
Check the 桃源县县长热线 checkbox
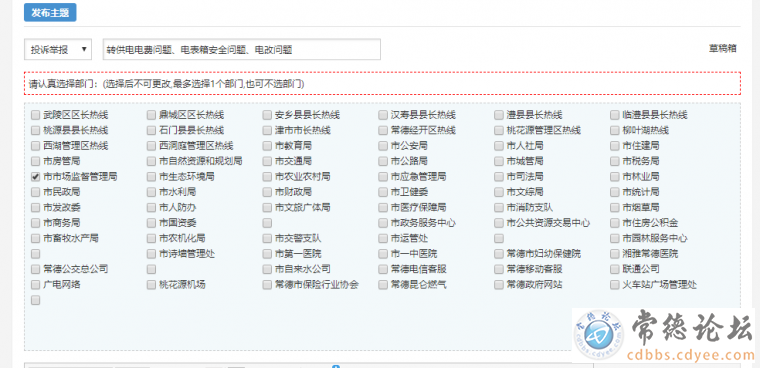coord(35,130)
